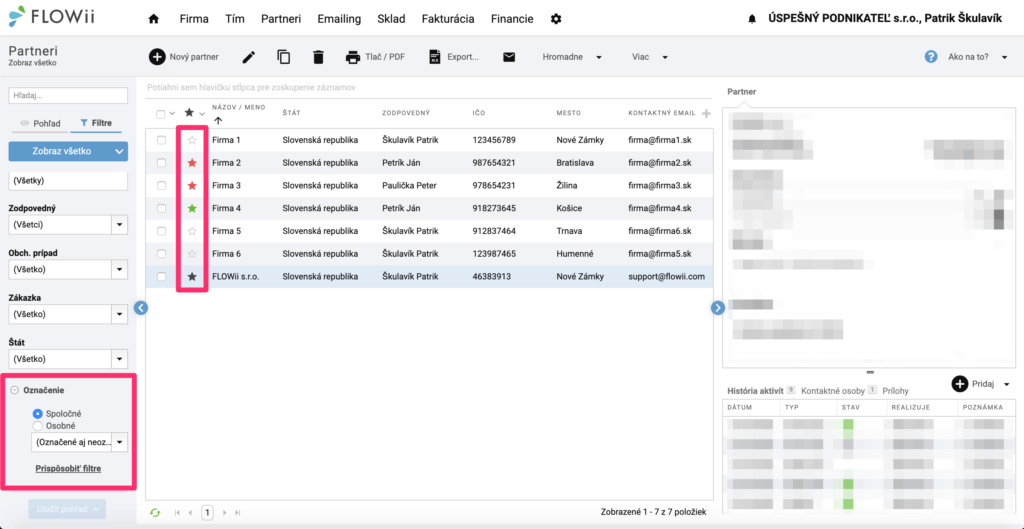Open the Sklad menu
The height and width of the screenshot is (529, 1024).
pyautogui.click(x=392, y=19)
